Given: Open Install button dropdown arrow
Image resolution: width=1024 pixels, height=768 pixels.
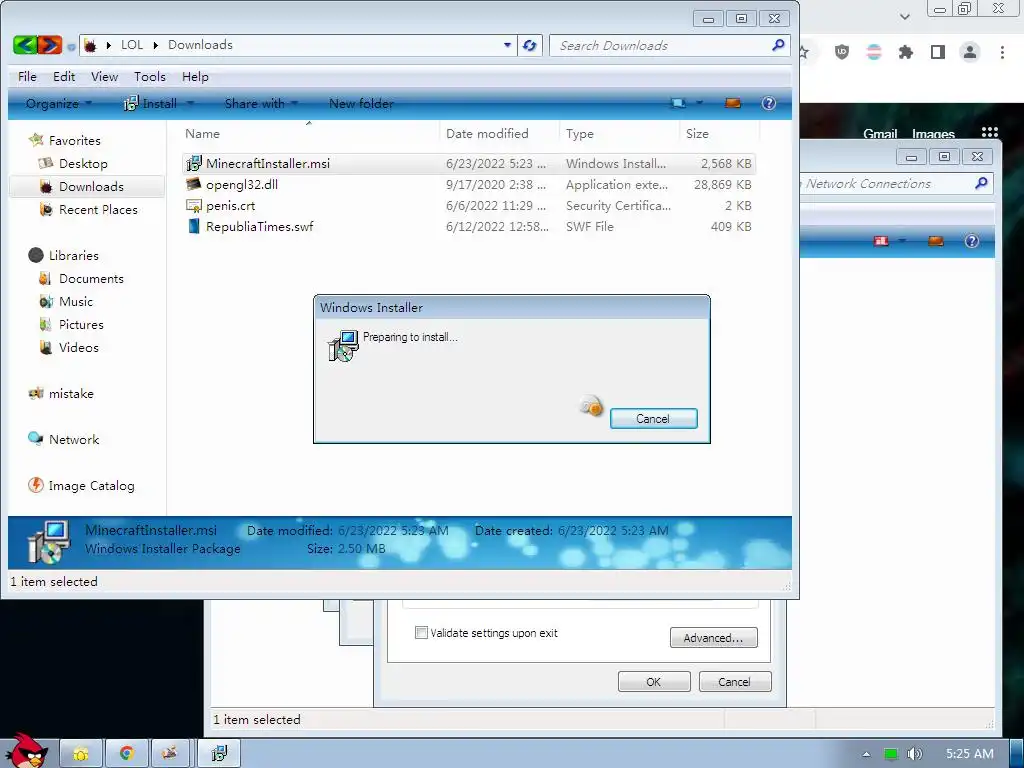Looking at the screenshot, I should point(190,103).
